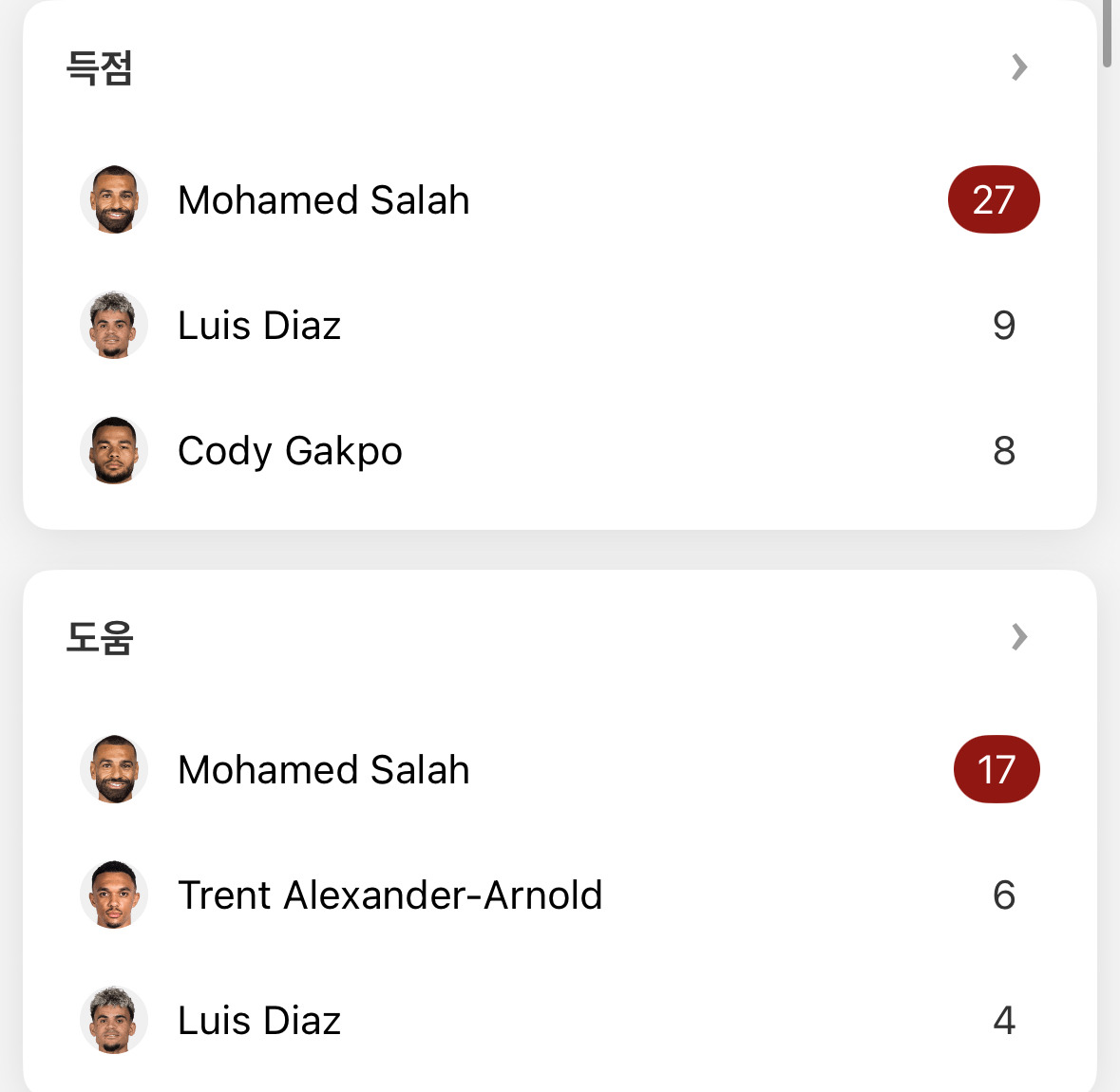Tap Mohamed Salah's avatar in 득점 list
The image size is (1120, 1092).
tap(114, 199)
